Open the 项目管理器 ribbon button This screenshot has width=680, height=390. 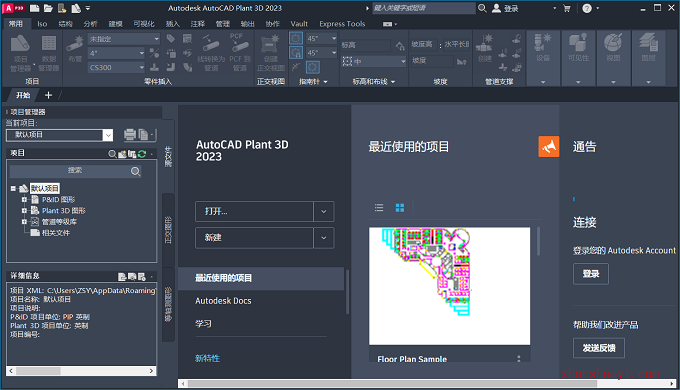[20, 53]
